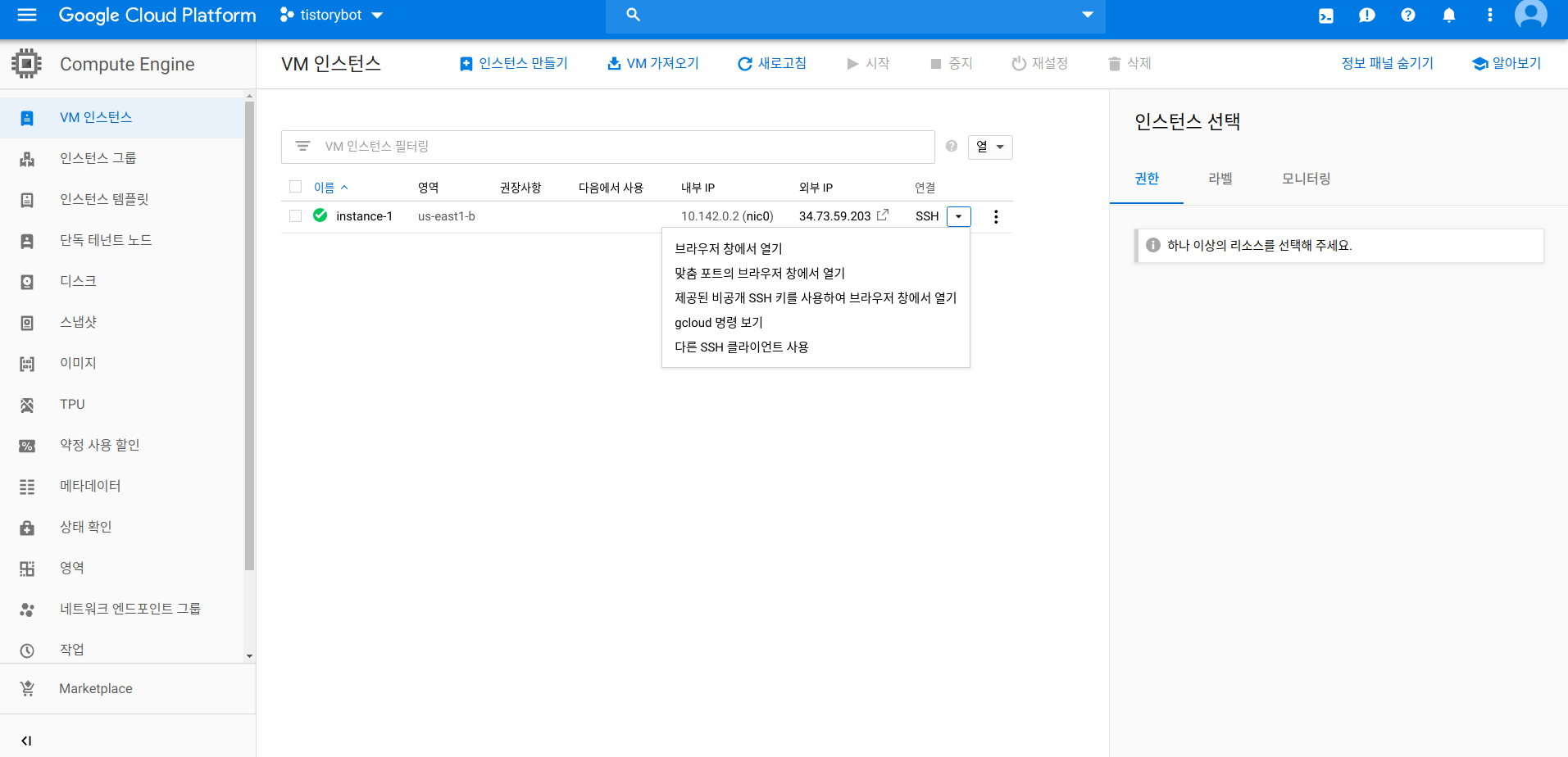
Task: Switch to the 권한 tab
Action: point(1147,179)
